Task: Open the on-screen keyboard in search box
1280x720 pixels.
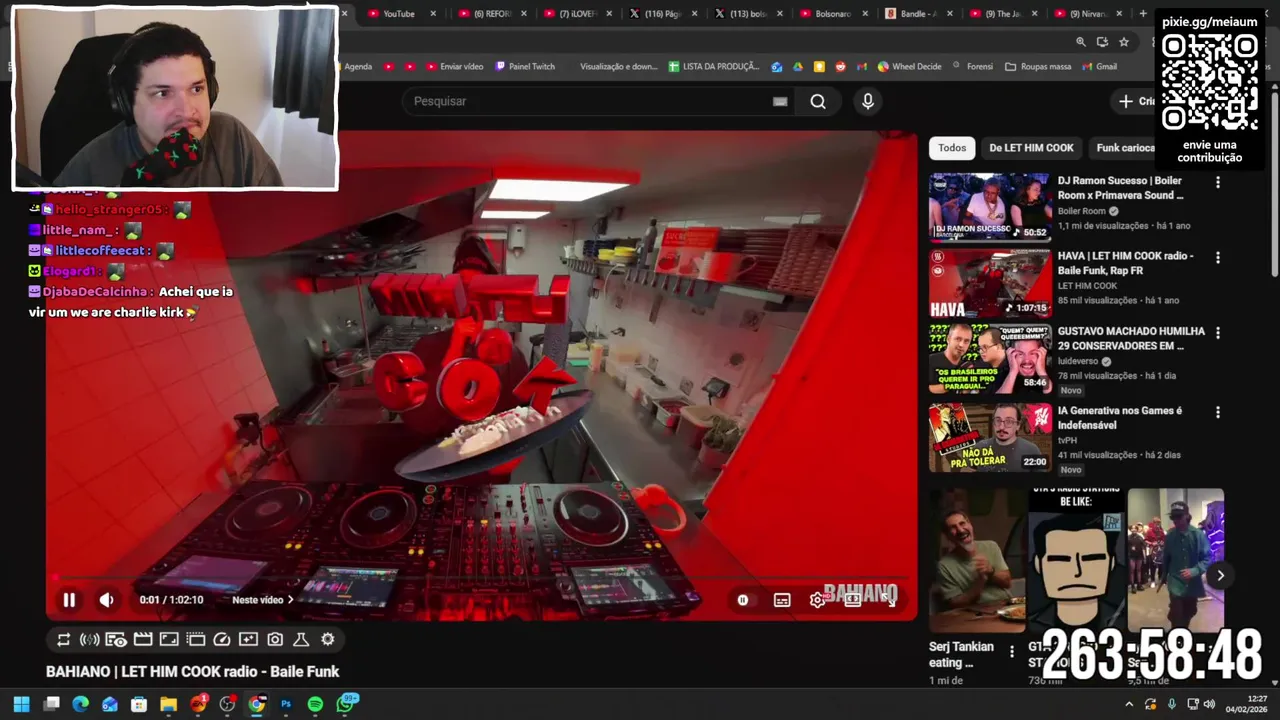Action: [780, 101]
